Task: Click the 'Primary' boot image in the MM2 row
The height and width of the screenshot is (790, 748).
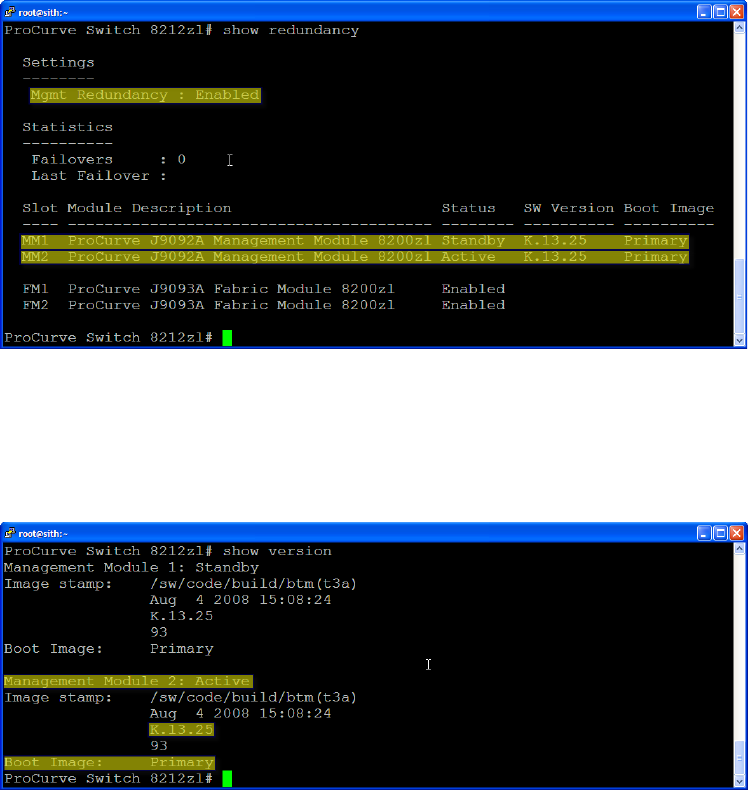Action: [655, 257]
